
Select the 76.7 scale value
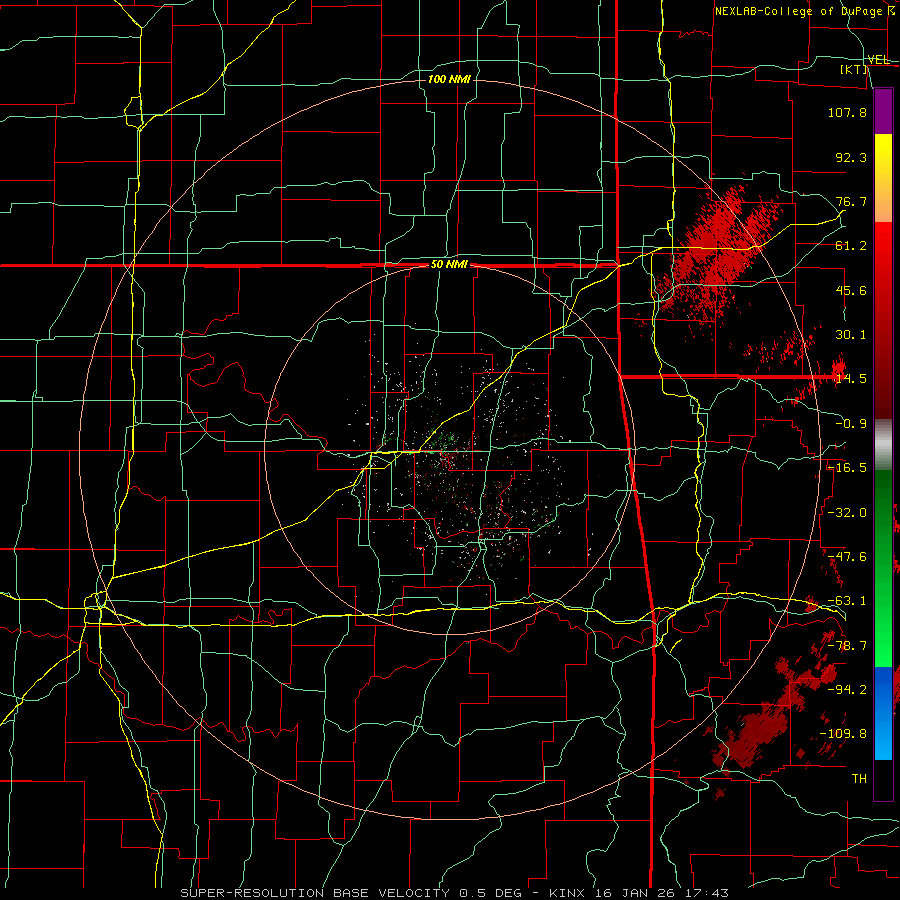pos(851,201)
